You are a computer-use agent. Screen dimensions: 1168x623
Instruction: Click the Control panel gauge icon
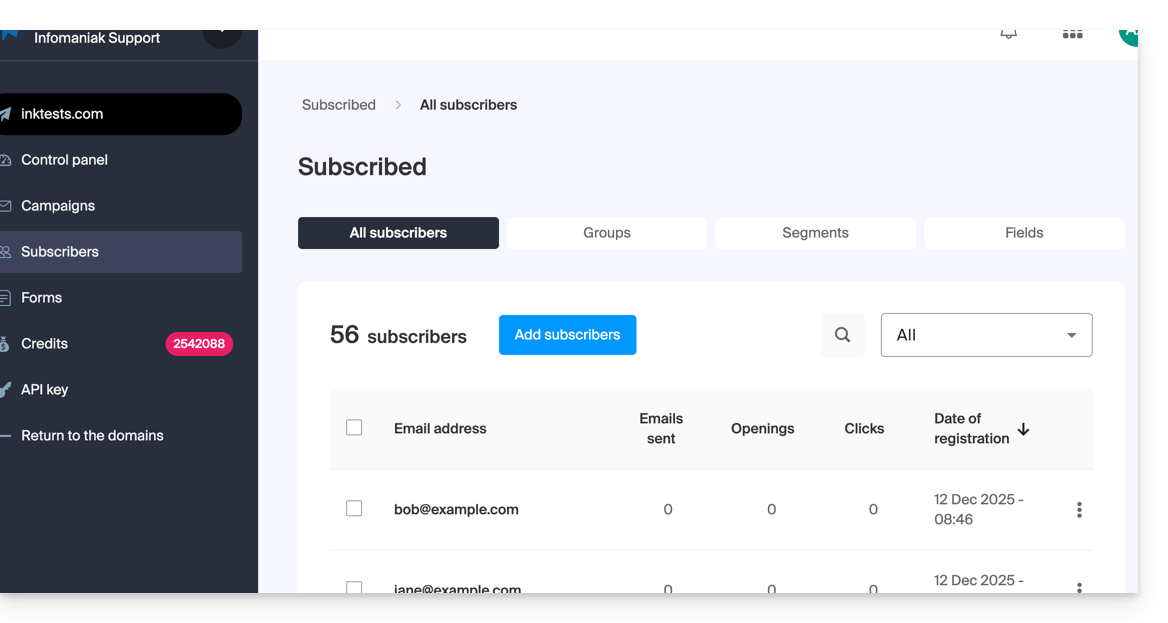click(x=6, y=160)
